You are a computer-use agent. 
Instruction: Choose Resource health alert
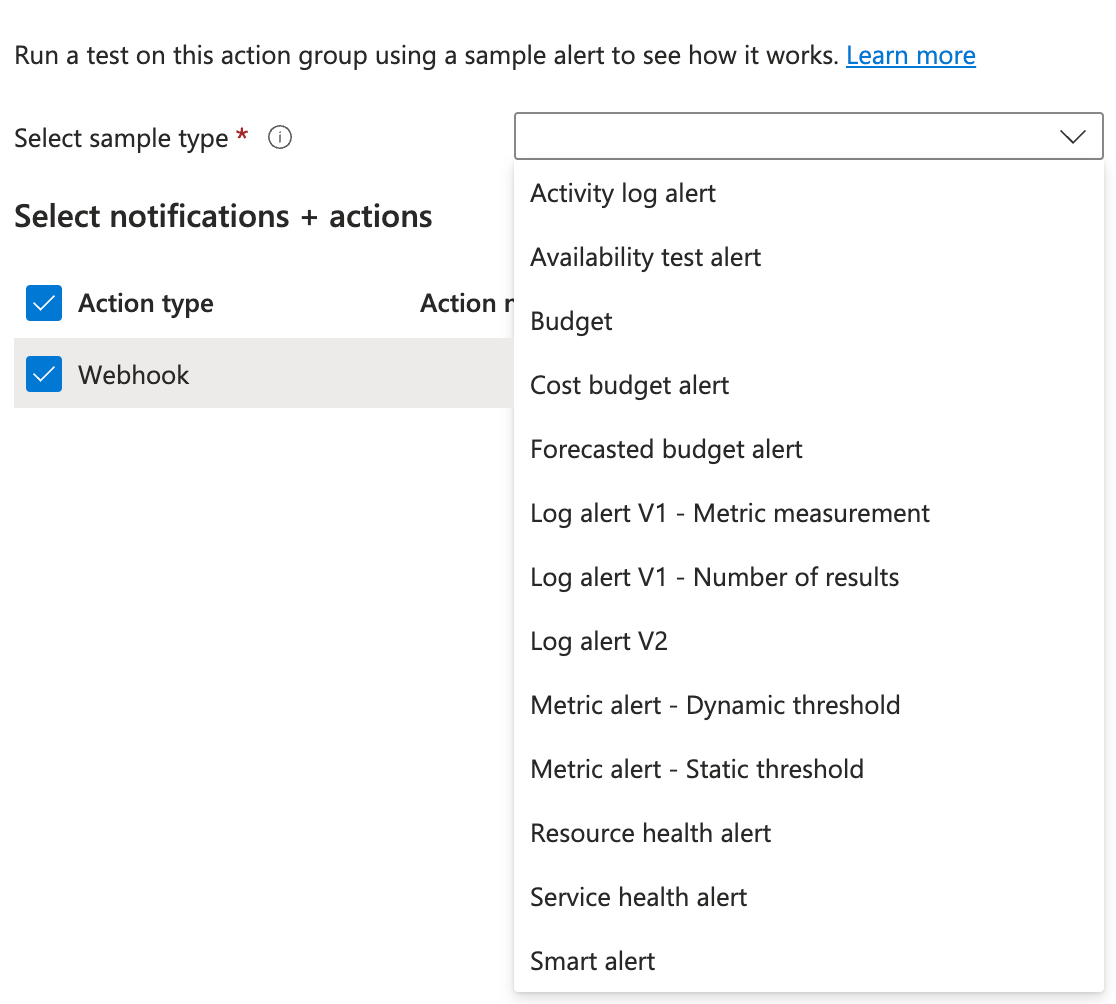[x=650, y=833]
